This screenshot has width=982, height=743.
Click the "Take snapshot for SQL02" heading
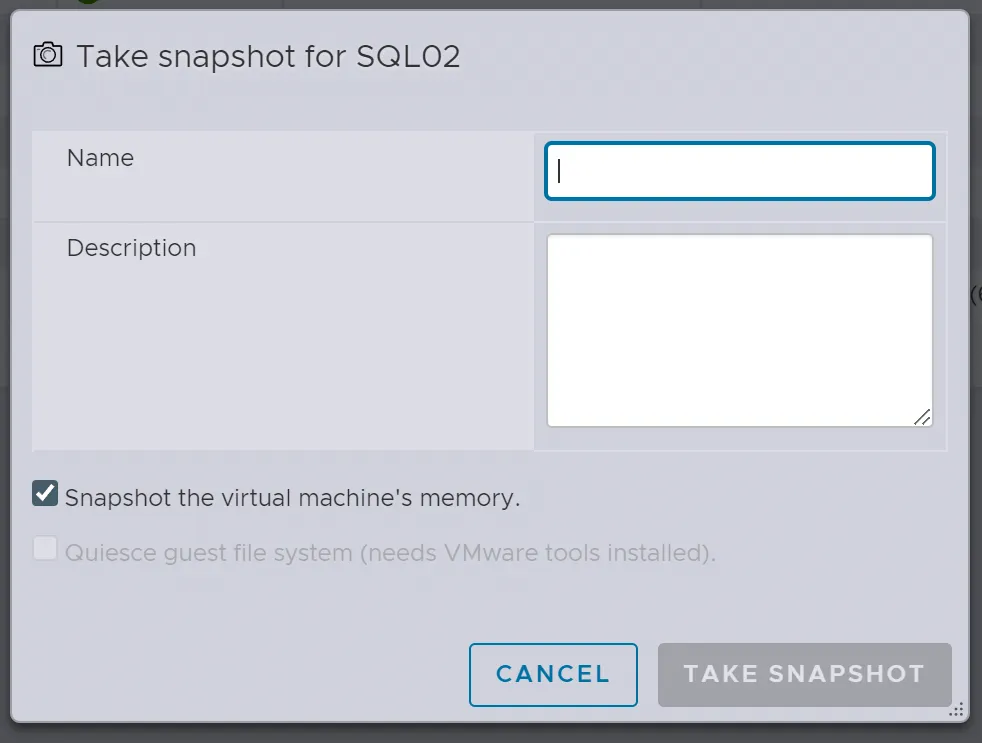268,56
